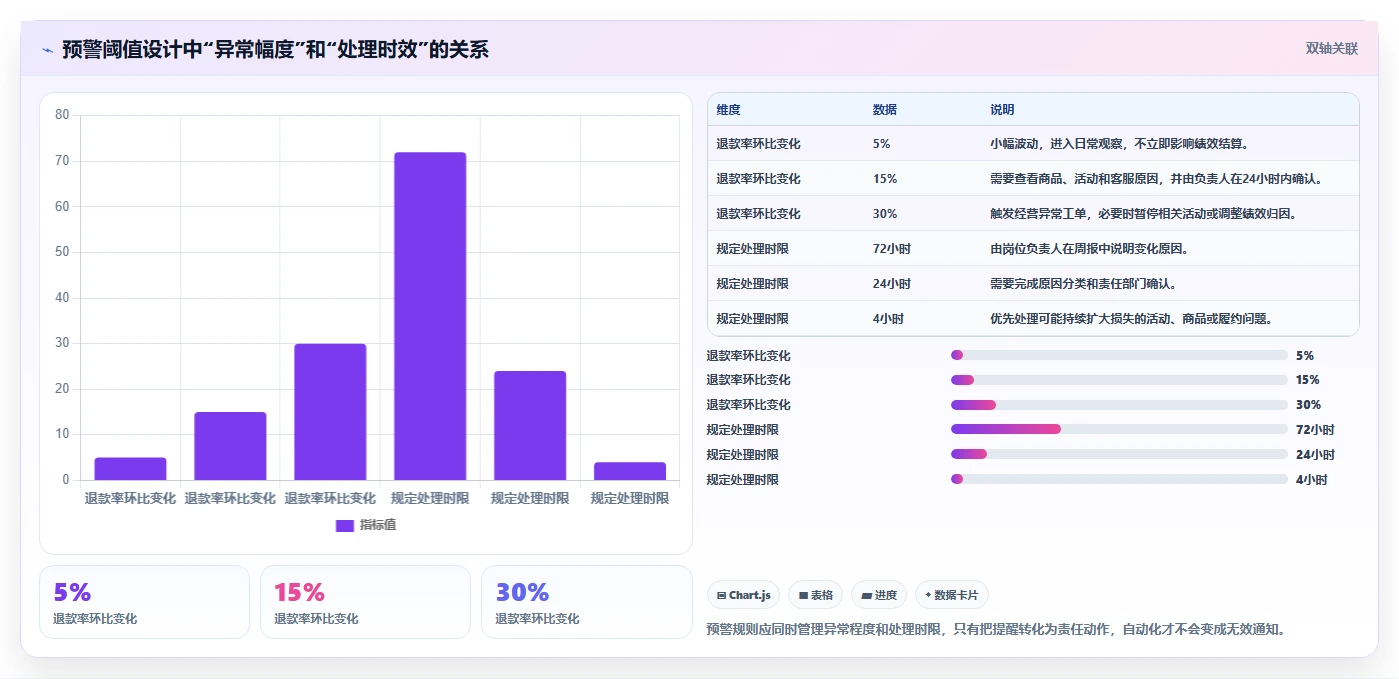The width and height of the screenshot is (1399, 679).
Task: Click the table's 15% data cell
Action: click(x=885, y=179)
